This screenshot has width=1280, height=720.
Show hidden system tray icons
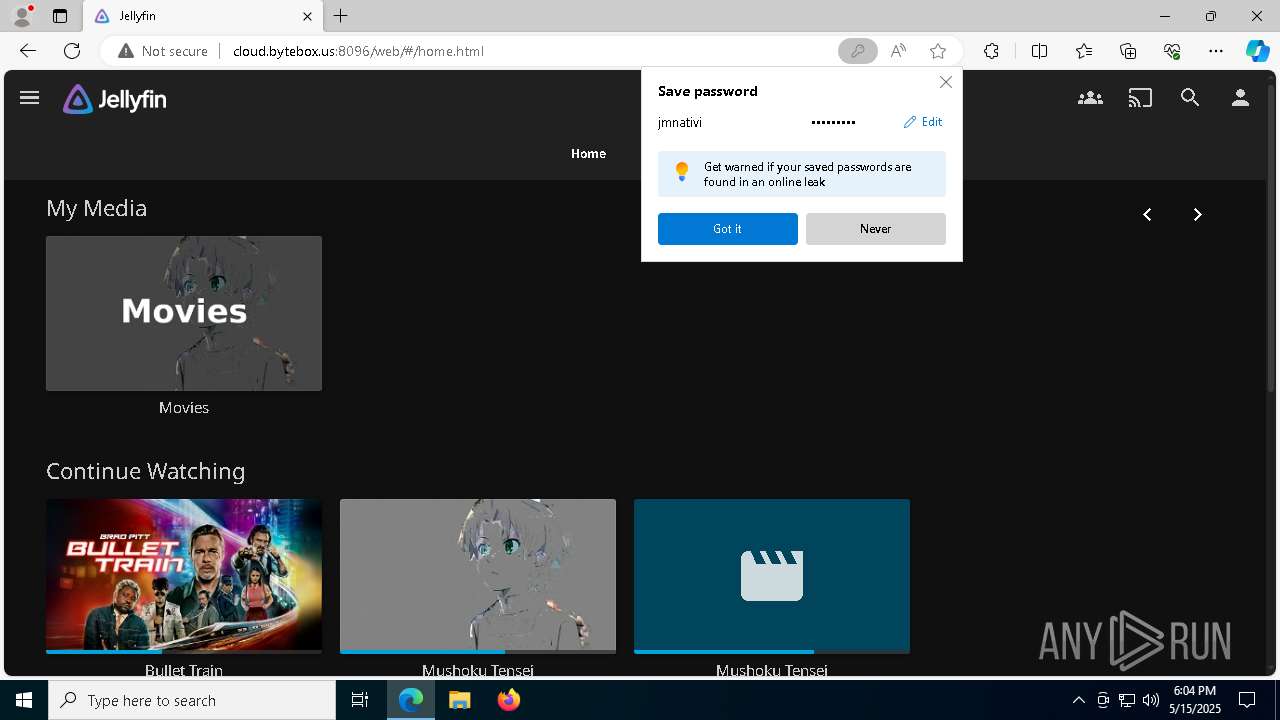click(x=1079, y=700)
